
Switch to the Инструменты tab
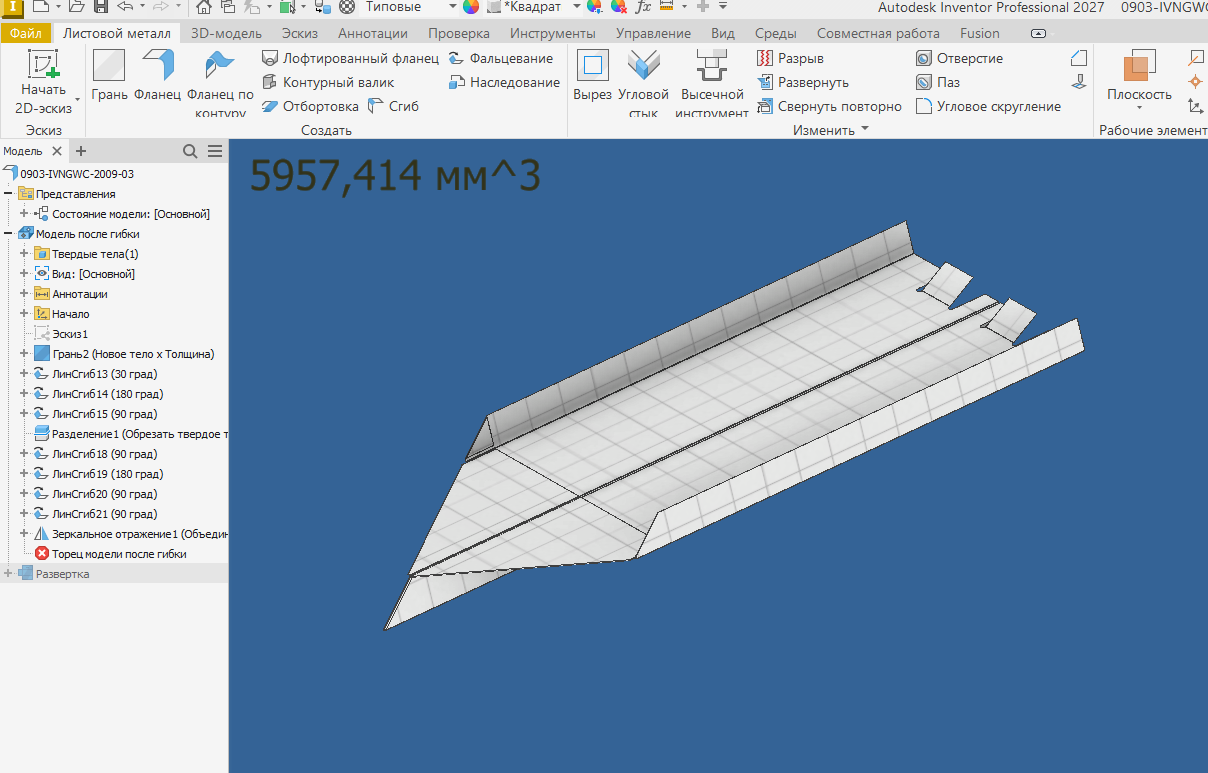tap(553, 33)
